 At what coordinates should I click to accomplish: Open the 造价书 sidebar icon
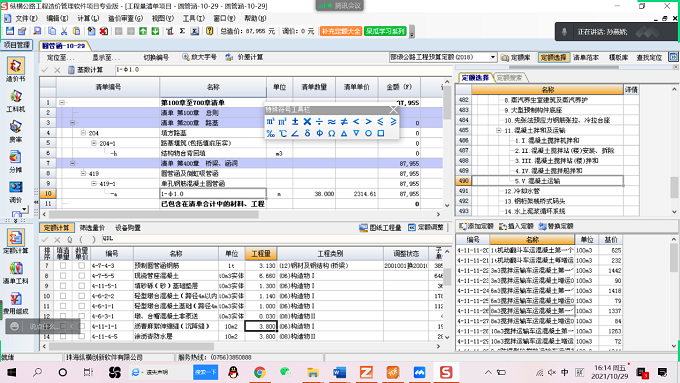pyautogui.click(x=16, y=69)
